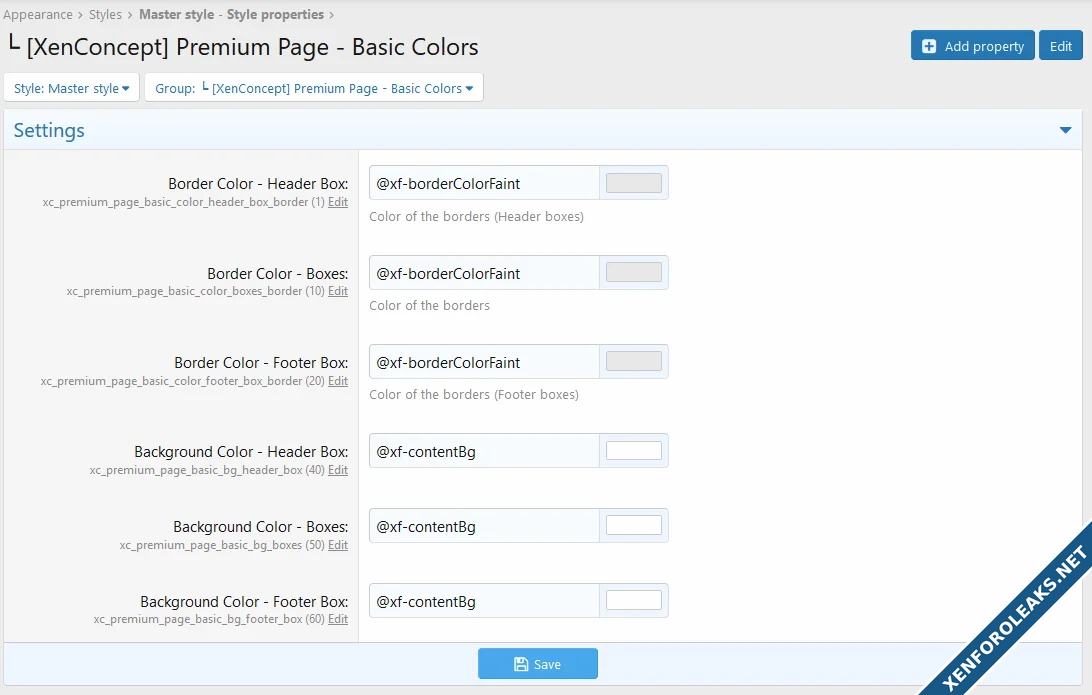This screenshot has width=1092, height=695.
Task: Click the Background Color Boxes text field
Action: [484, 526]
